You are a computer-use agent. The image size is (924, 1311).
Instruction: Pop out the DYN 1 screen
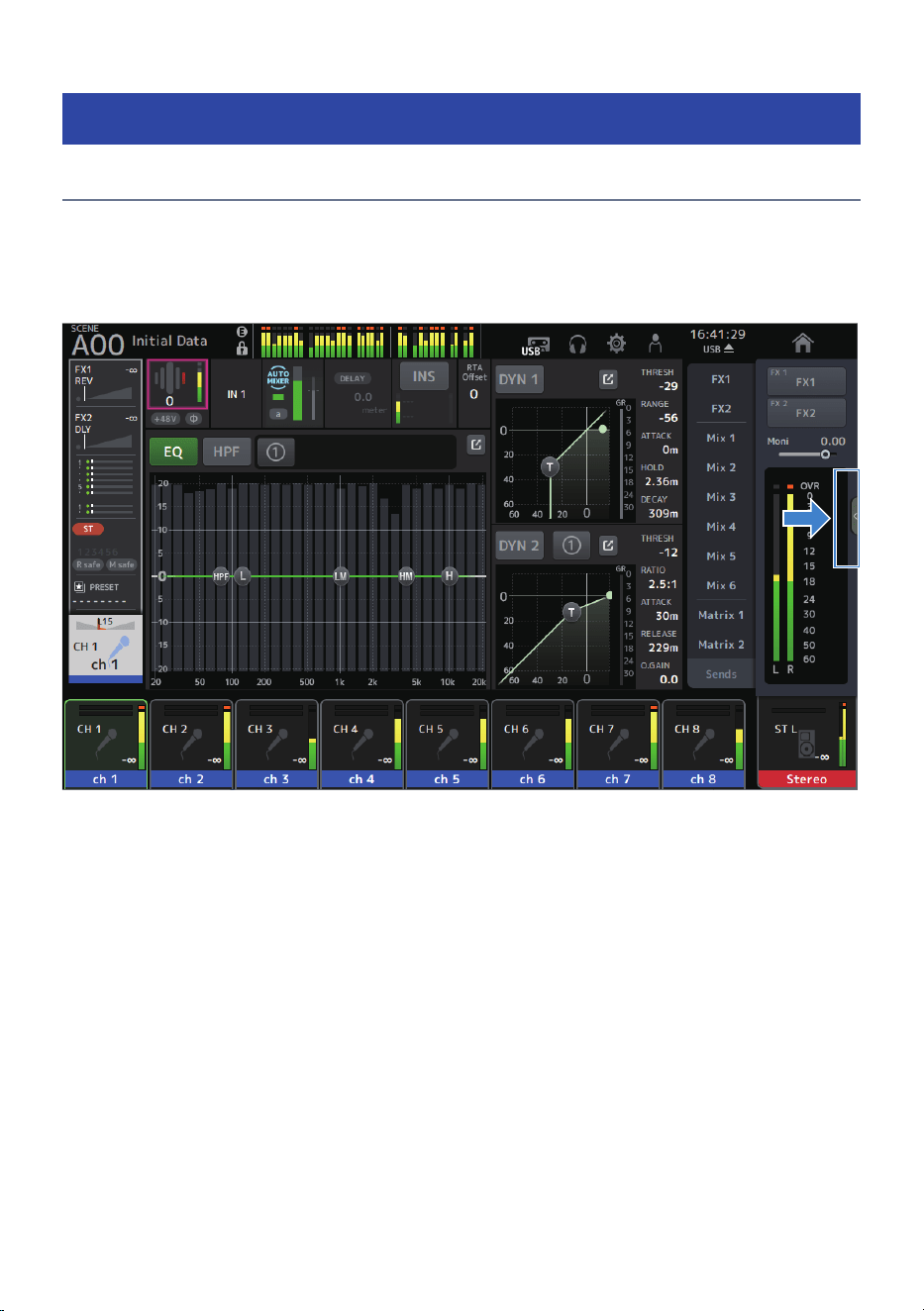[x=608, y=379]
